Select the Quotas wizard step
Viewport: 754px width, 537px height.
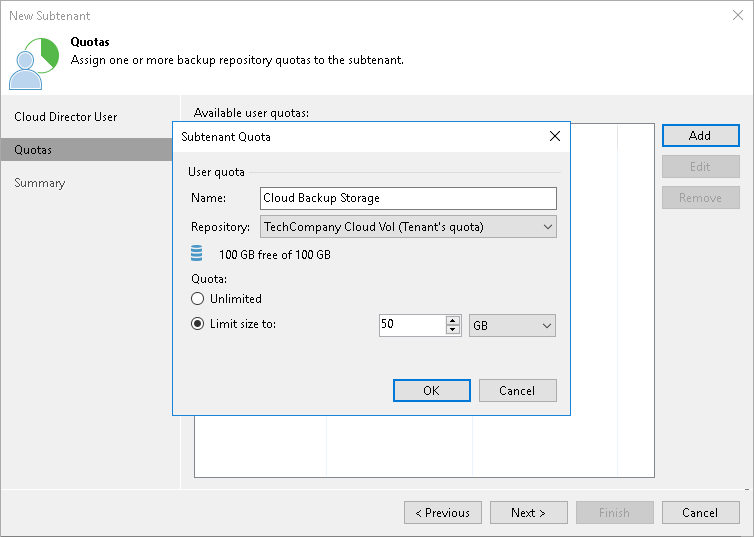pos(87,150)
